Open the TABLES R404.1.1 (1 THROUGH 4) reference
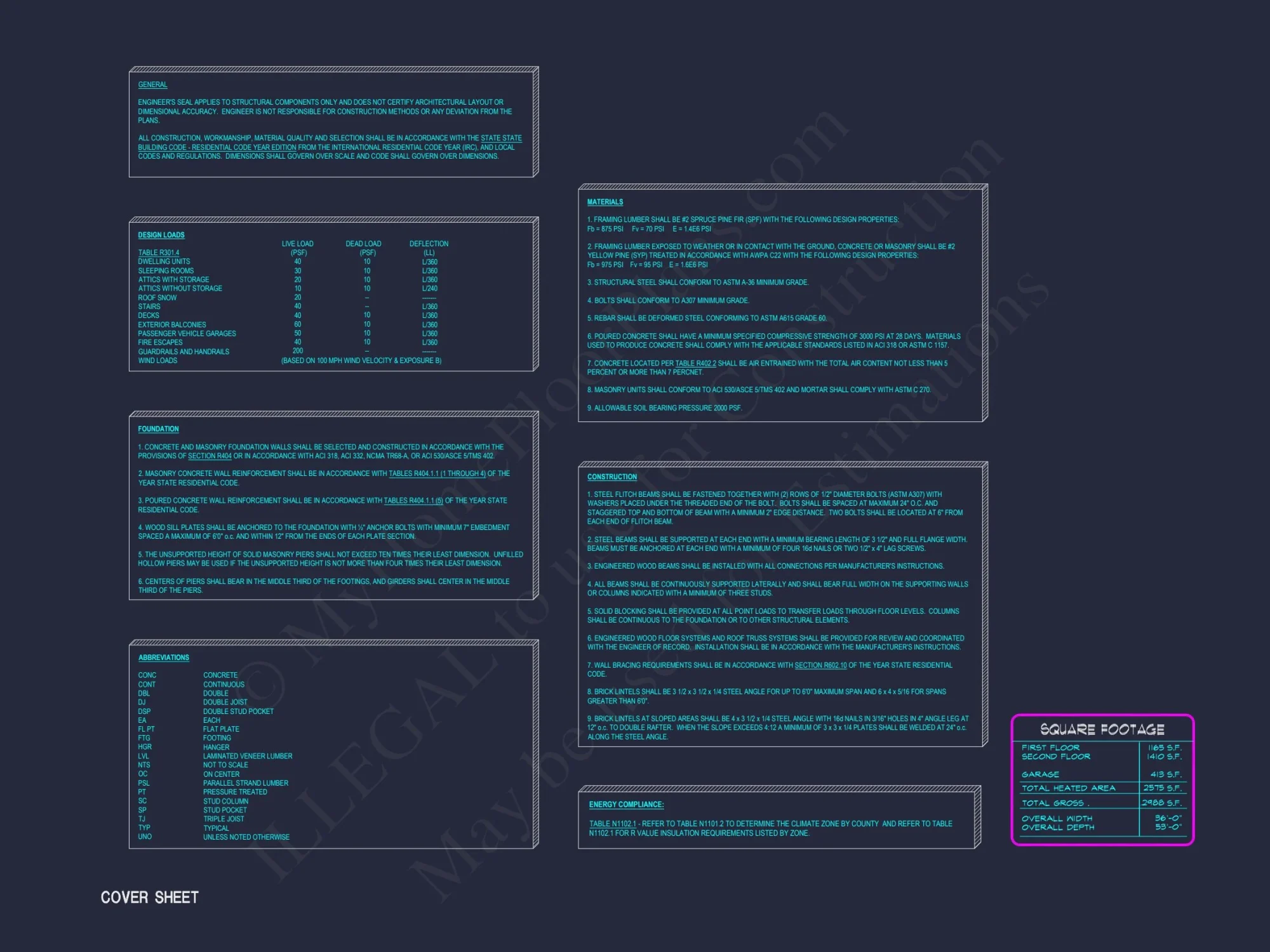Screen dimensions: 1270x952 [437, 474]
